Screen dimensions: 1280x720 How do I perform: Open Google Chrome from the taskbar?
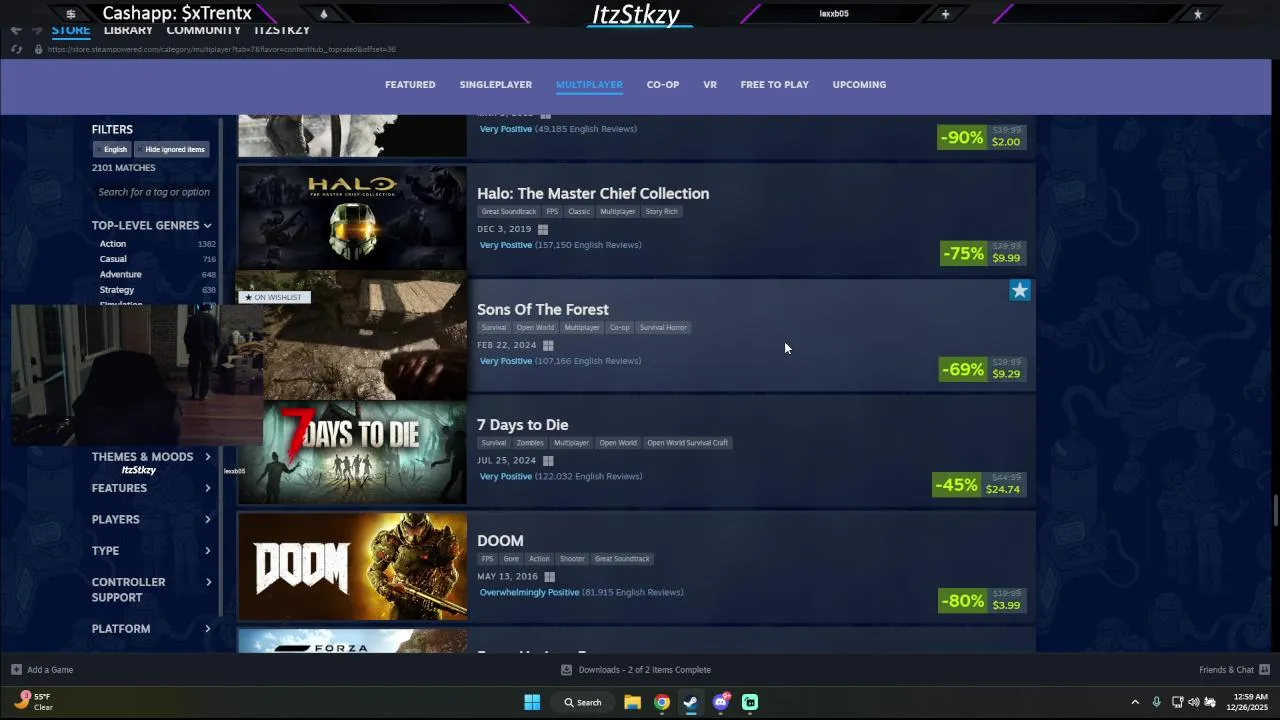pyautogui.click(x=662, y=702)
